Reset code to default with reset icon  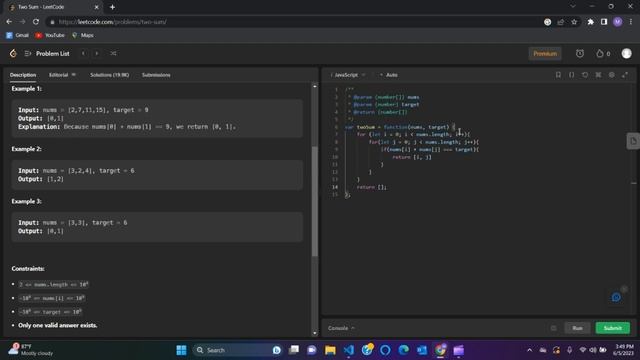pos(585,75)
